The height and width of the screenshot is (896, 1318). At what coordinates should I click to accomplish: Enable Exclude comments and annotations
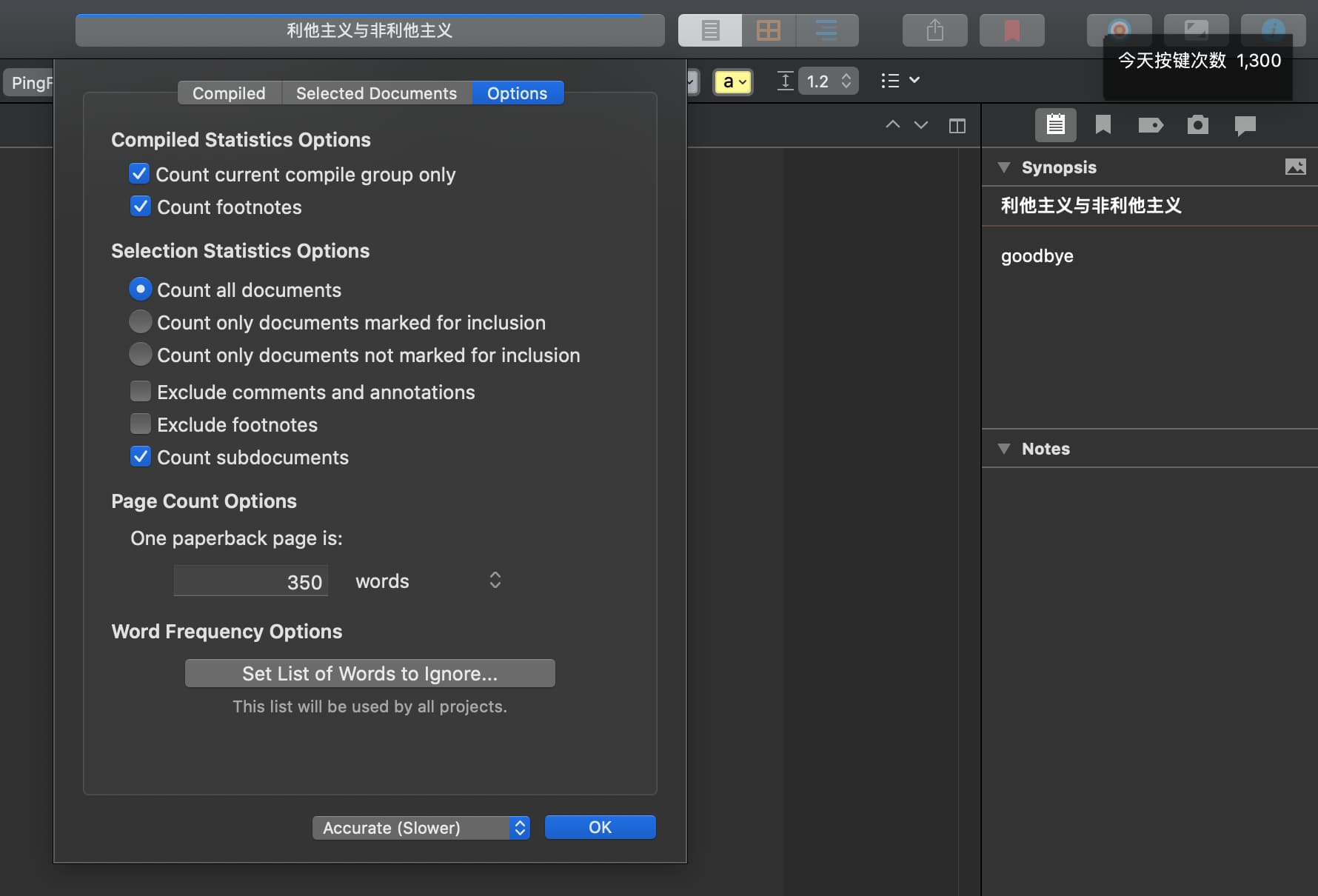(x=140, y=392)
